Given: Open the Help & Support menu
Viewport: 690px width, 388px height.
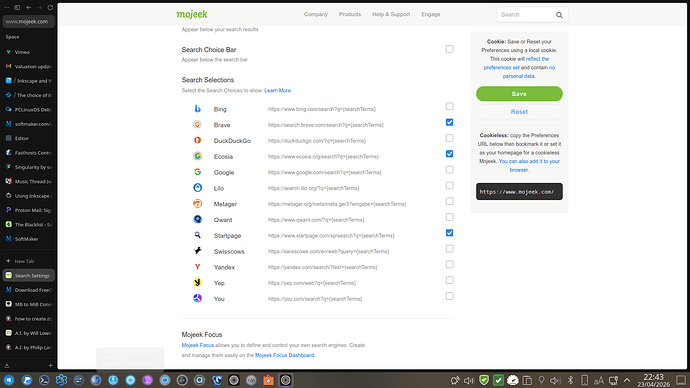Looking at the screenshot, I should 391,15.
